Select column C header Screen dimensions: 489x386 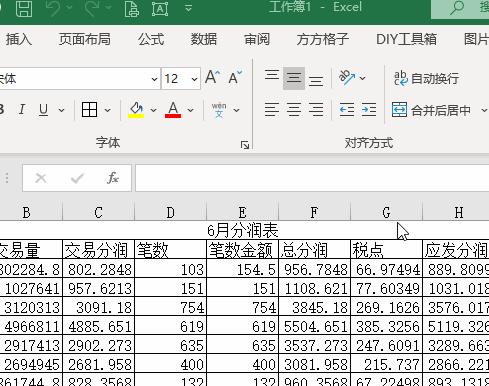click(x=98, y=212)
